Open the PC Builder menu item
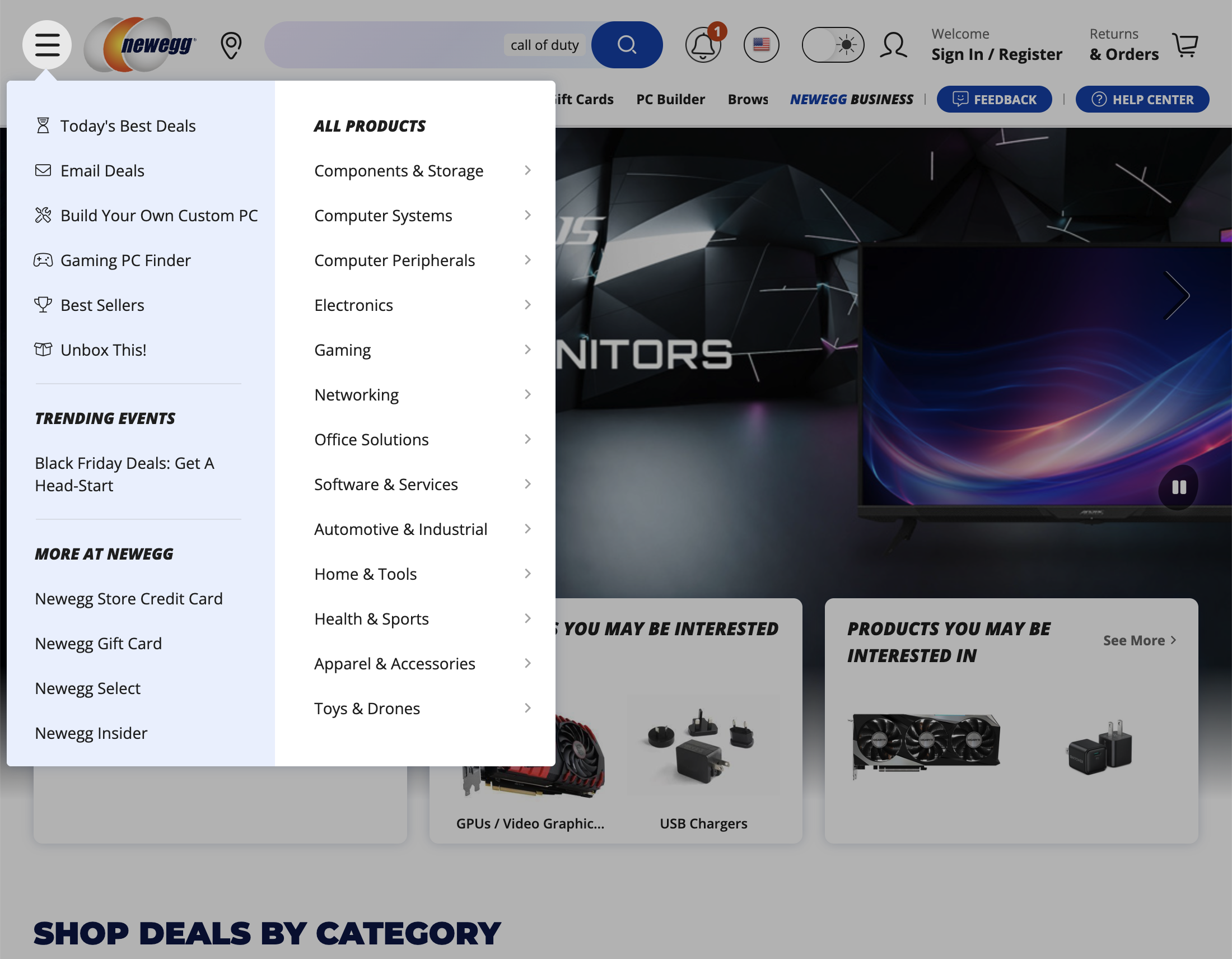Image resolution: width=1232 pixels, height=959 pixels. (x=671, y=99)
